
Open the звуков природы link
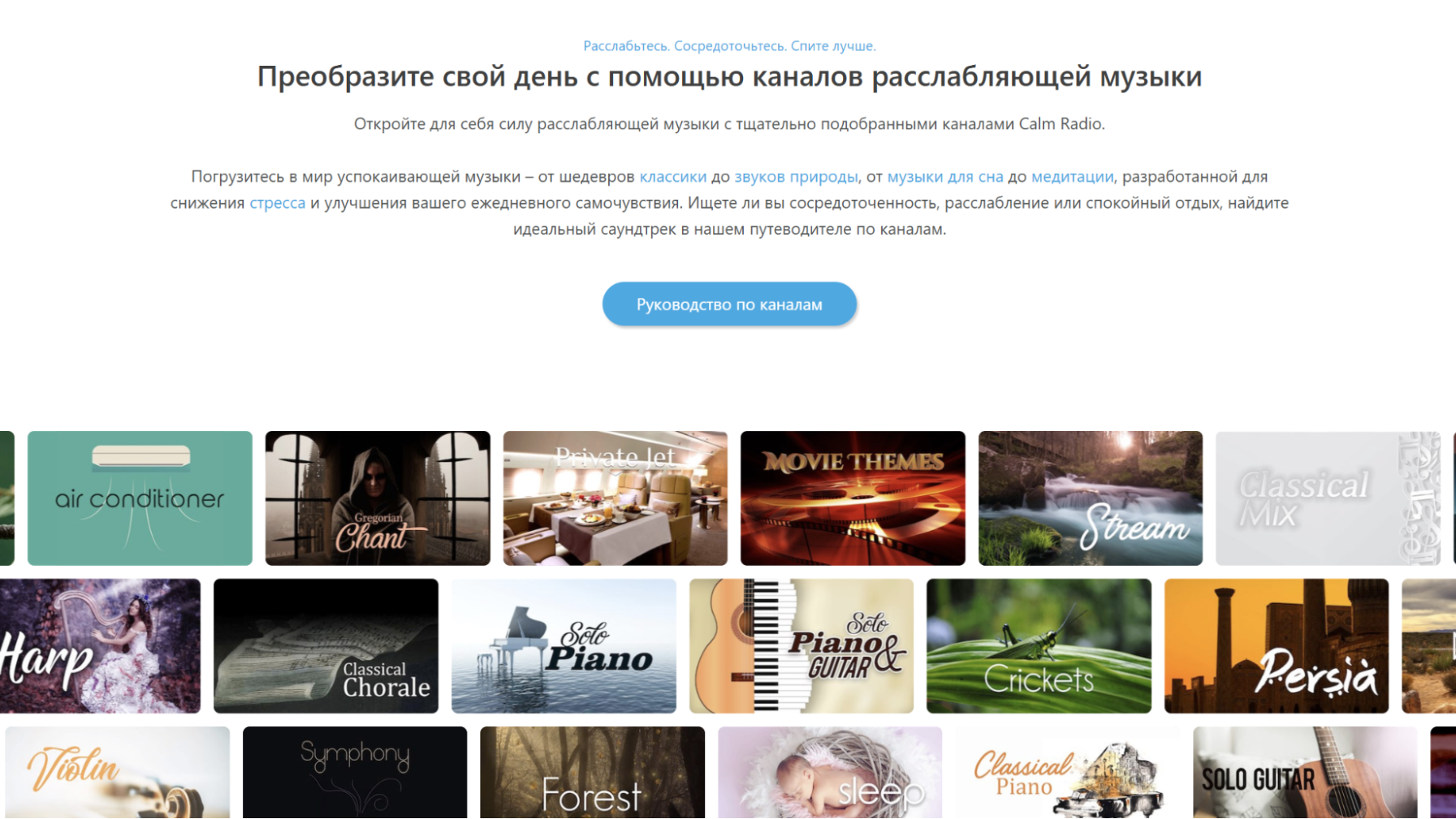(796, 176)
